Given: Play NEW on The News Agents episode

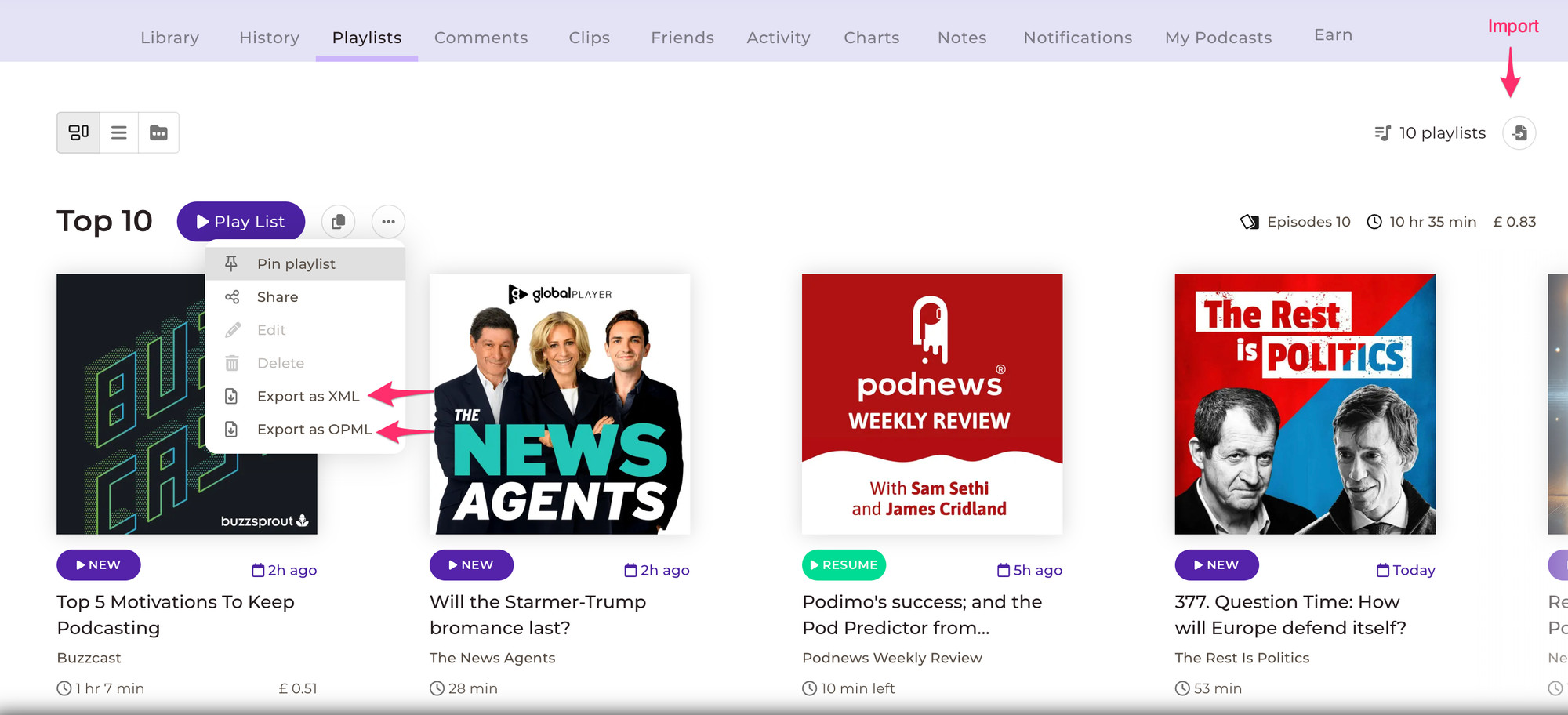Looking at the screenshot, I should (471, 564).
